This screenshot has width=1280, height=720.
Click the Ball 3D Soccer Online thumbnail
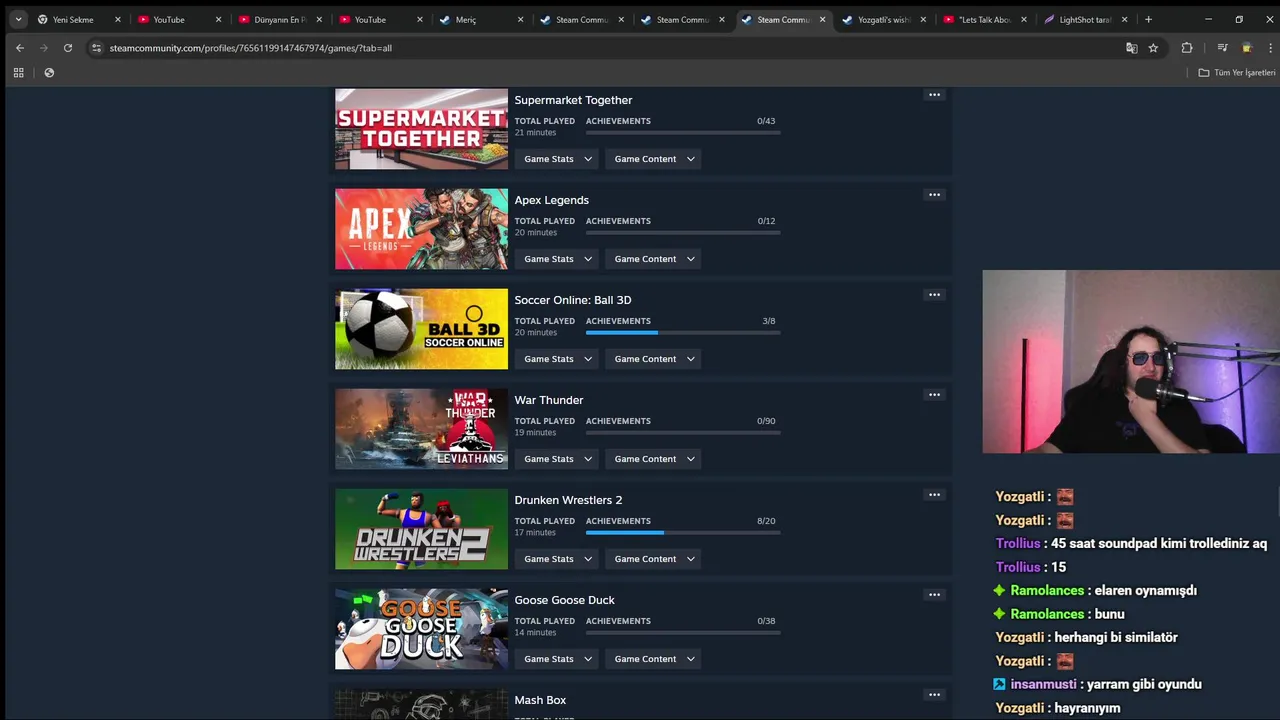(421, 329)
